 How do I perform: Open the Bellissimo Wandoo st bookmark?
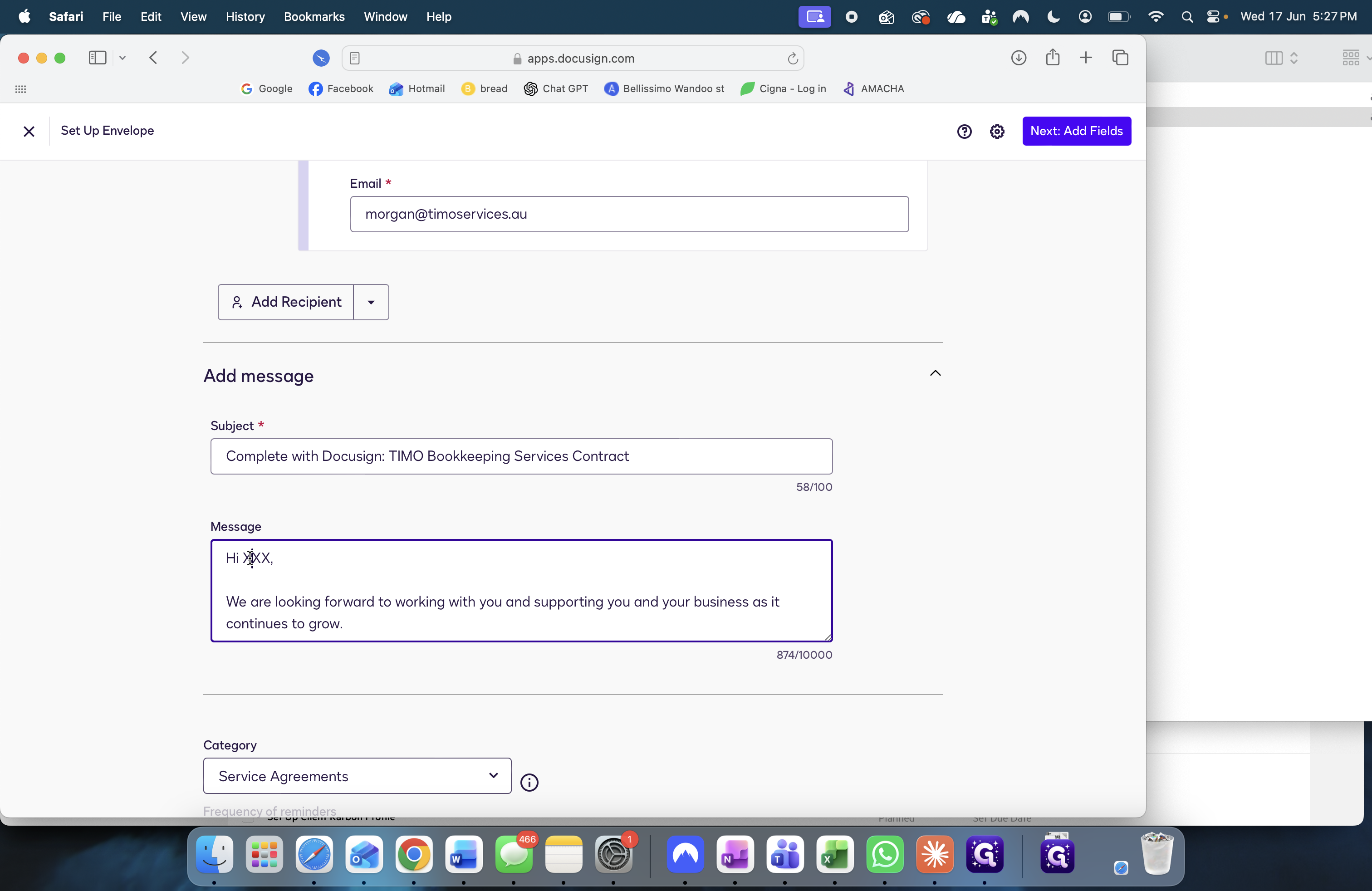click(x=664, y=89)
